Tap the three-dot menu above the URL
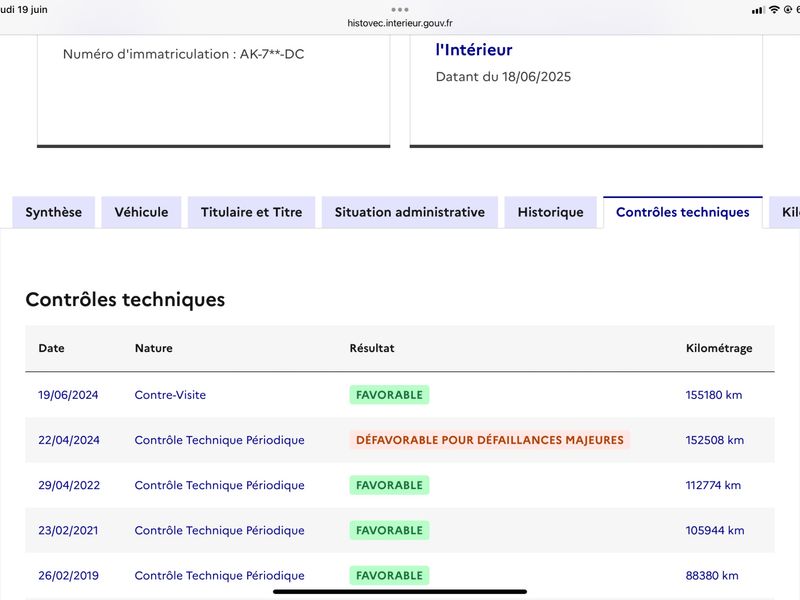Image resolution: width=800 pixels, height=600 pixels. tap(399, 9)
